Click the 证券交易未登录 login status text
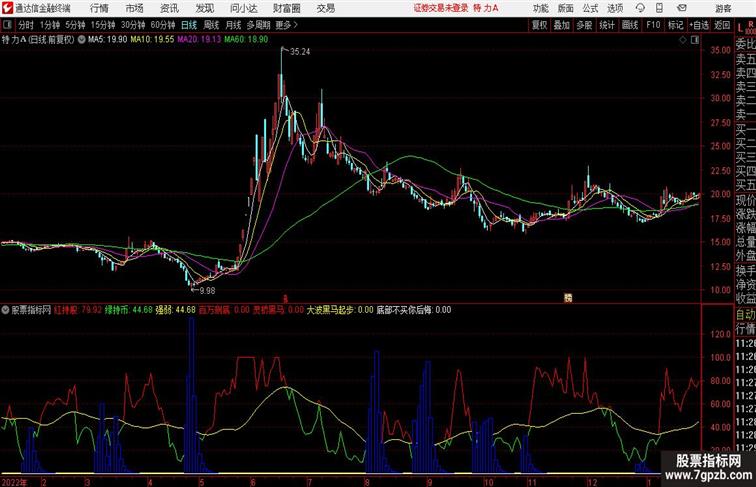756x487 pixels. point(441,8)
